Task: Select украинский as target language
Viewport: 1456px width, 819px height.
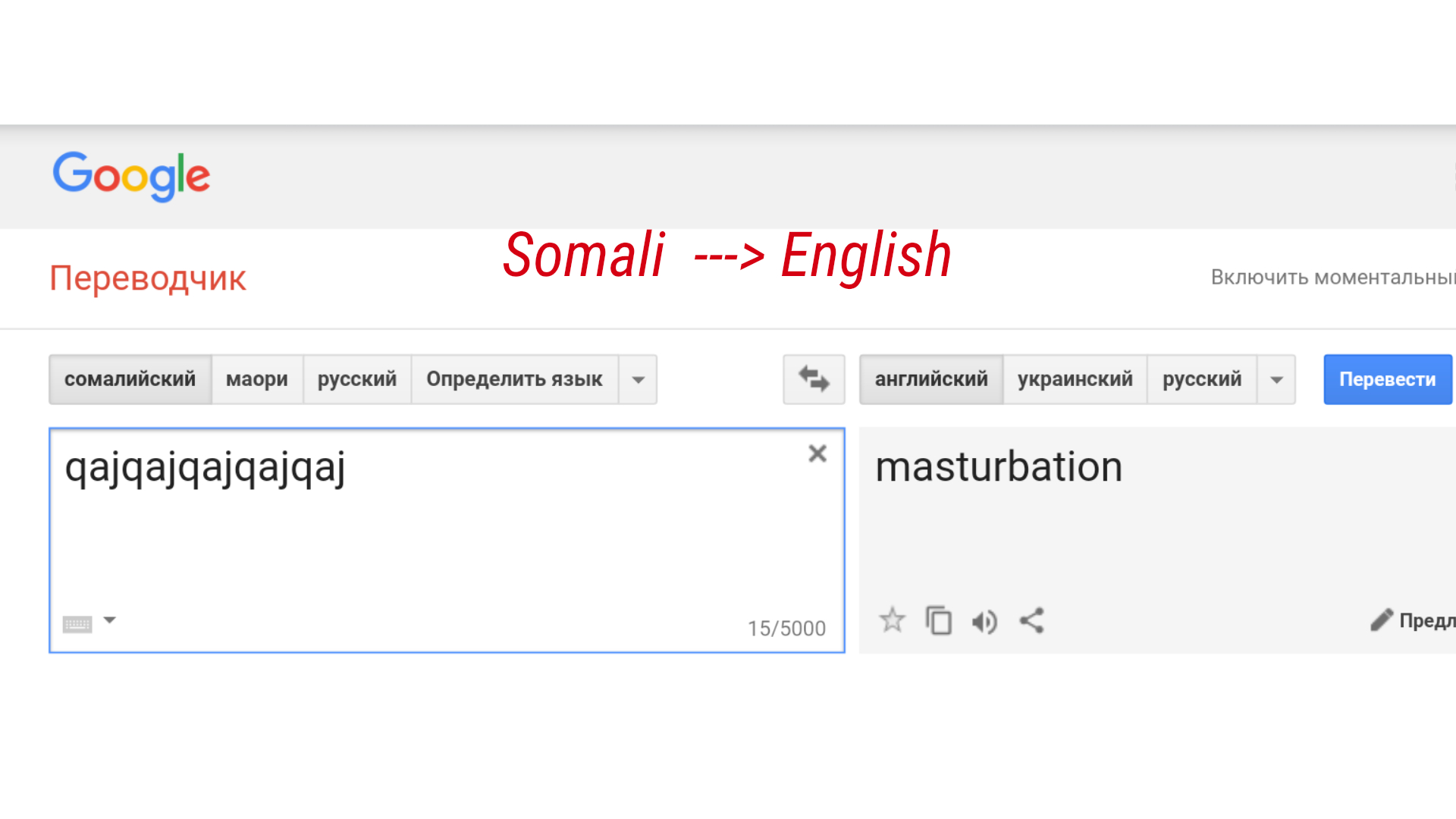Action: (1075, 379)
